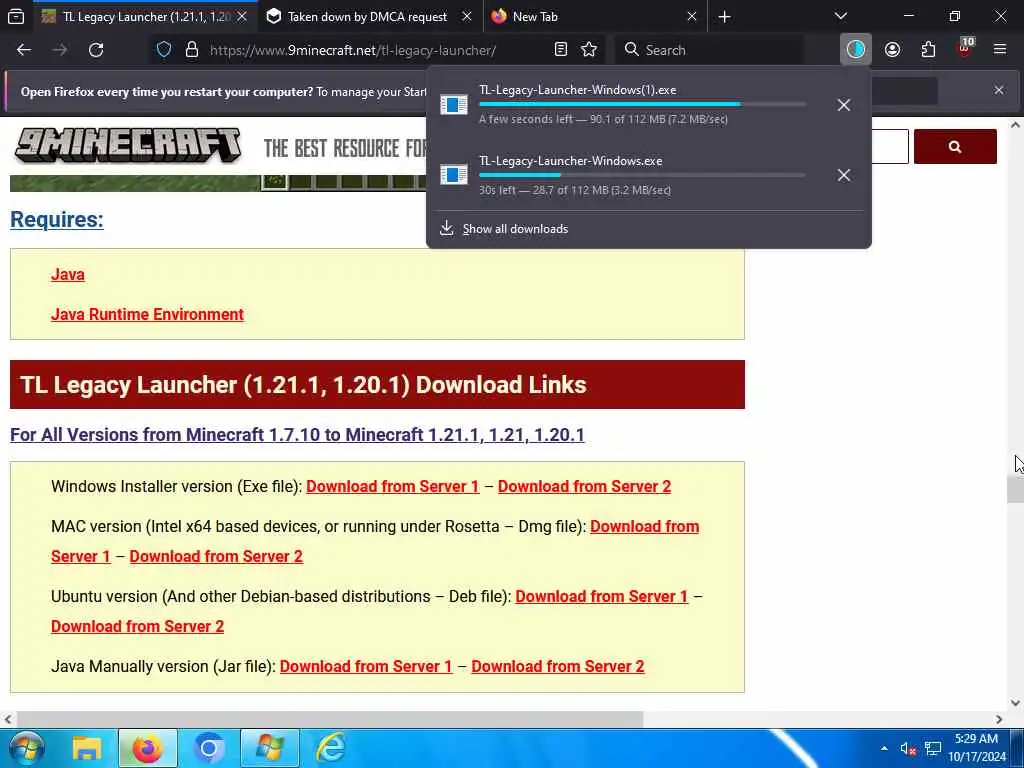The width and height of the screenshot is (1024, 768).
Task: Open Java Runtime Environment link
Action: [148, 314]
